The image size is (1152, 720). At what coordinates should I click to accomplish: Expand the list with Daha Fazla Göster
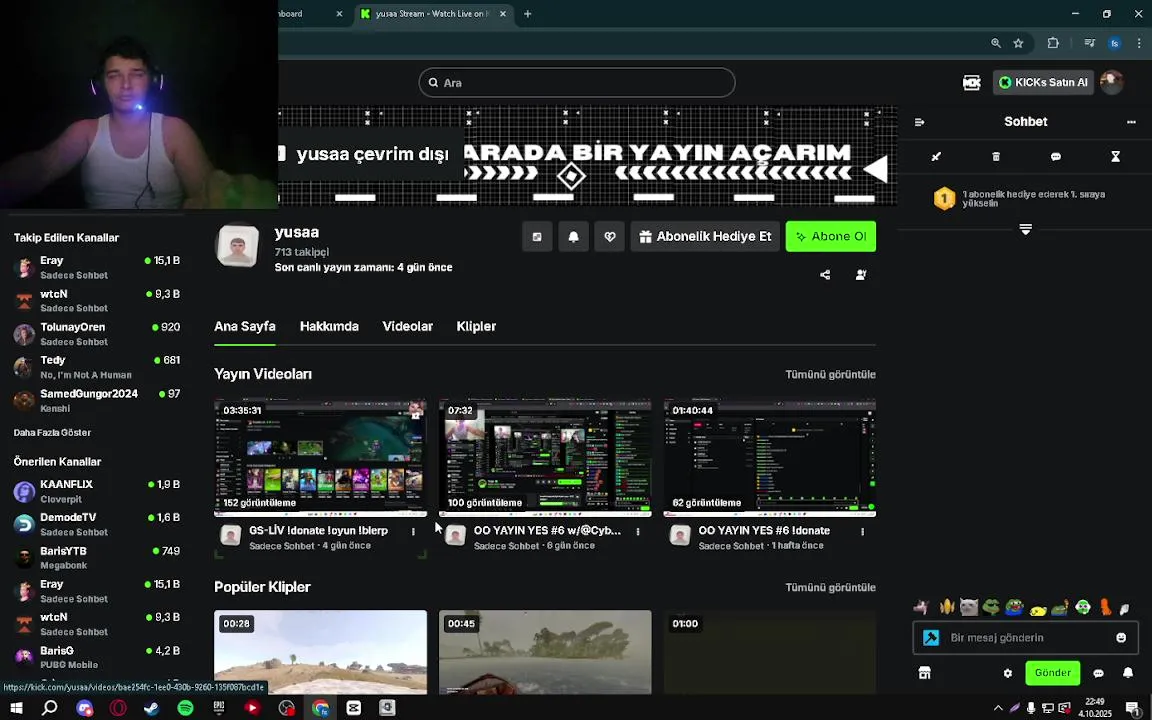point(52,433)
